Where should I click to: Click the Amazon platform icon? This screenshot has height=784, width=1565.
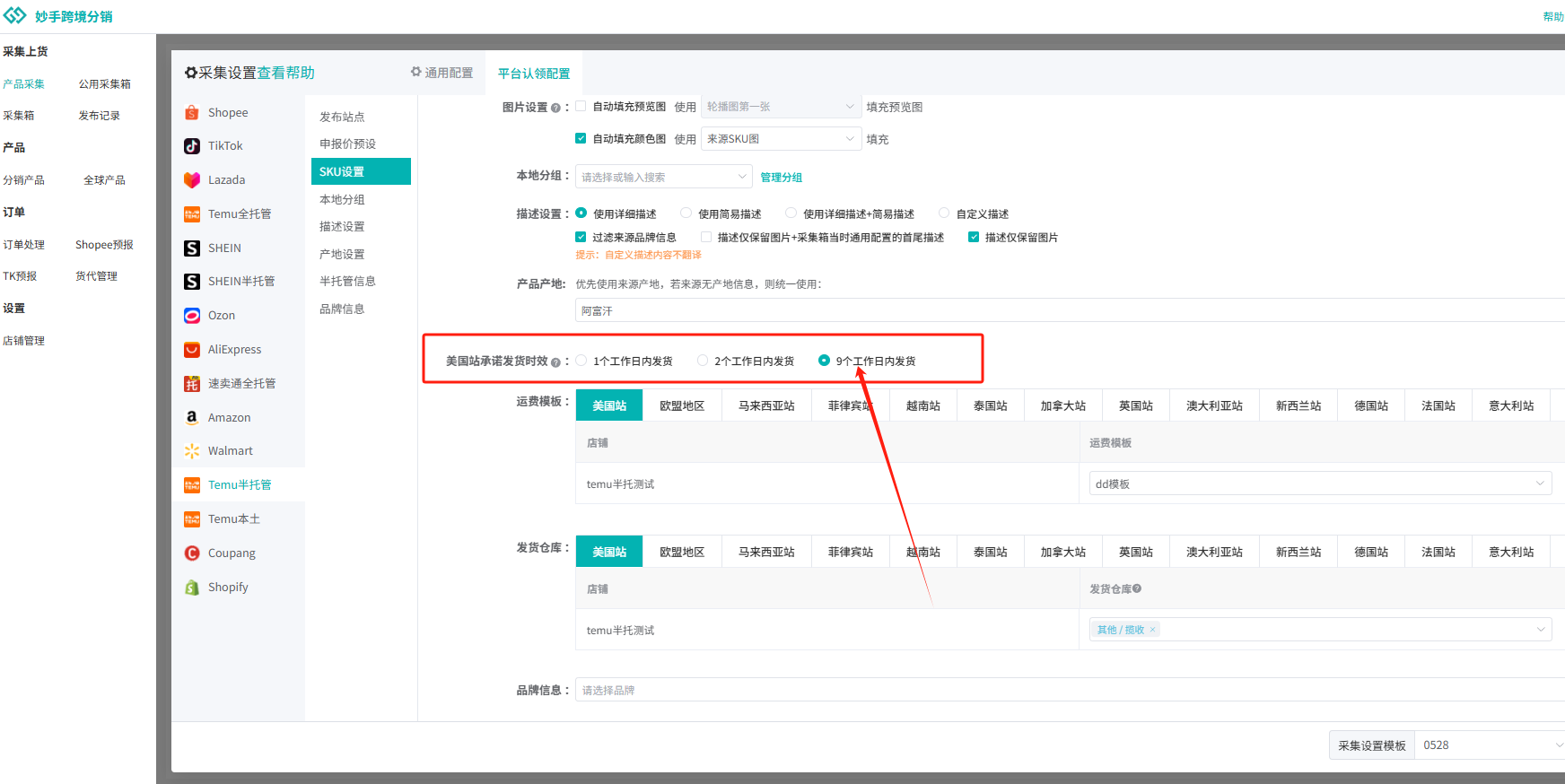192,417
